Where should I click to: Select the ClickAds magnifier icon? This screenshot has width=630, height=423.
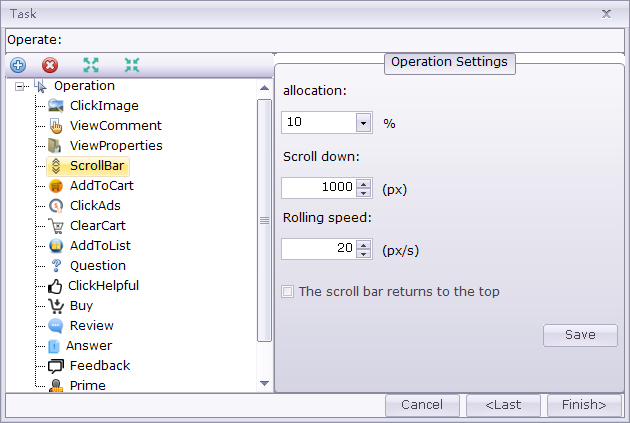tap(56, 206)
